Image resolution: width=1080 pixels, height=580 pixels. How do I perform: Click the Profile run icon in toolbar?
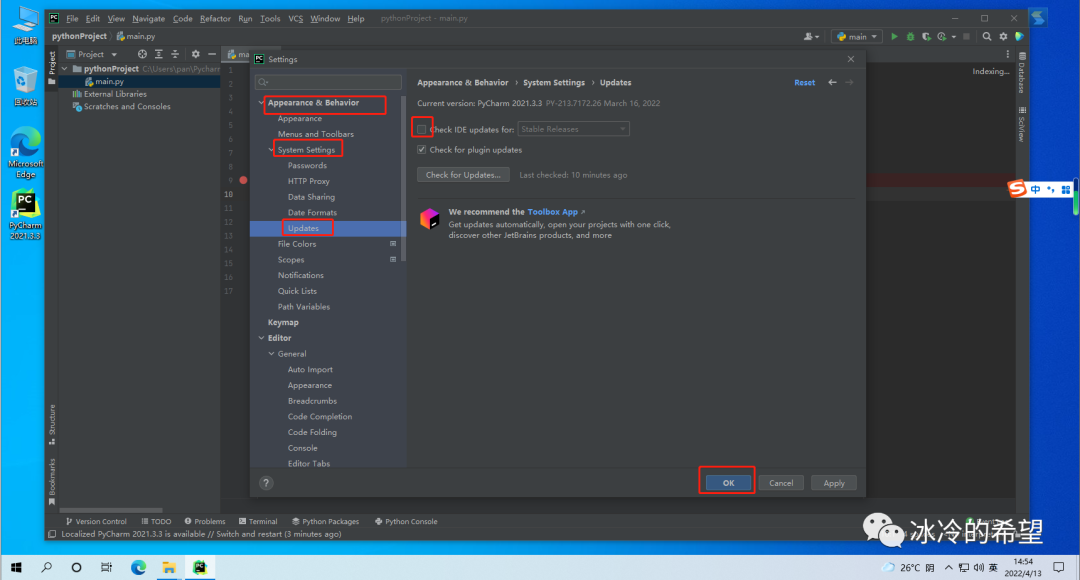tap(942, 37)
